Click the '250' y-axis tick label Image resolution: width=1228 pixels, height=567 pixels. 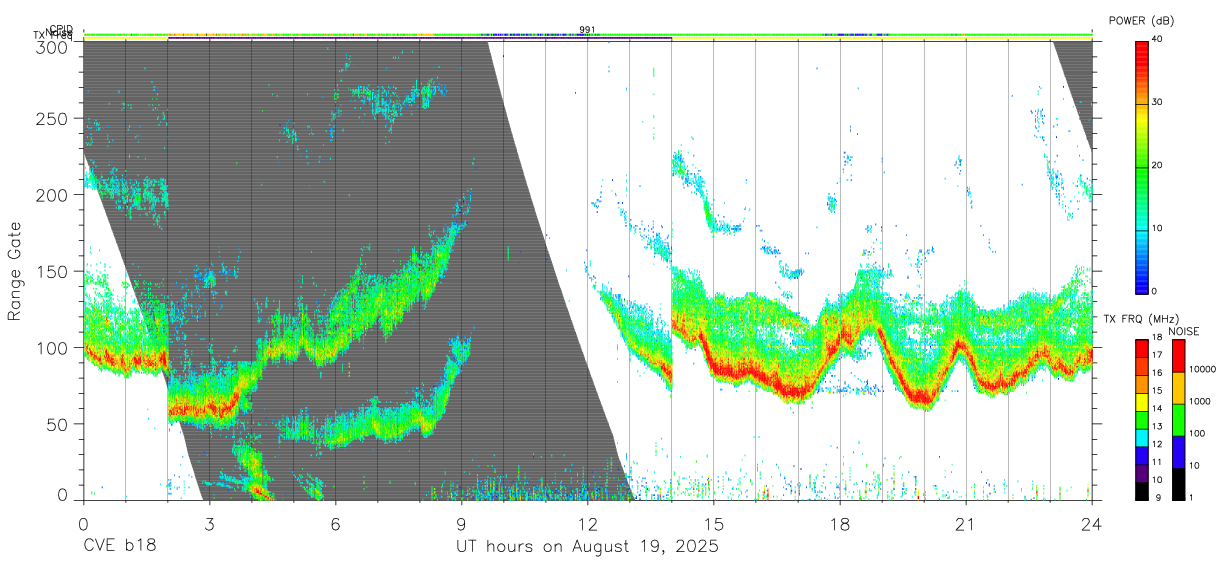pyautogui.click(x=50, y=118)
